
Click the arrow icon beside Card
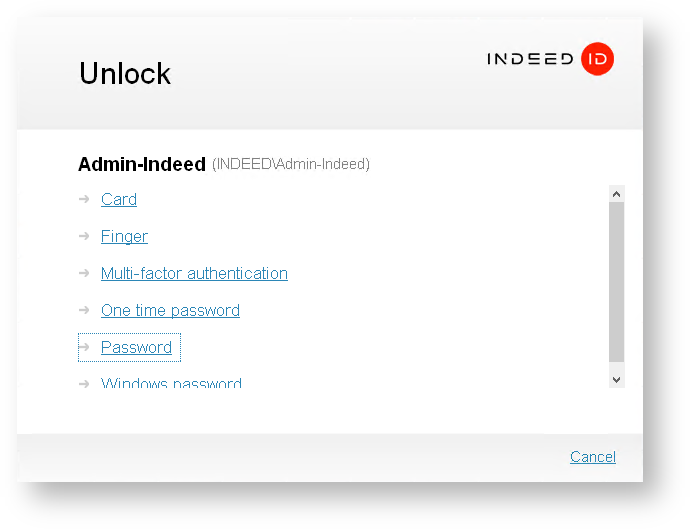(84, 199)
